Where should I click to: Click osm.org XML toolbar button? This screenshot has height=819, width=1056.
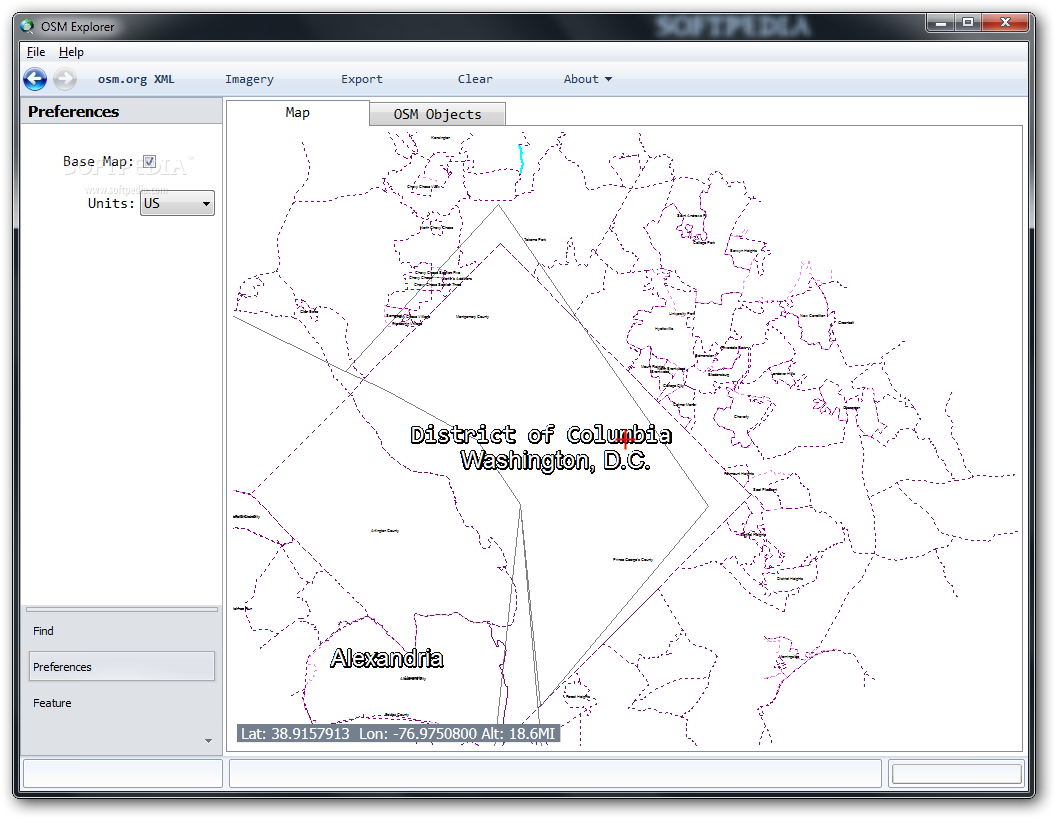(136, 79)
